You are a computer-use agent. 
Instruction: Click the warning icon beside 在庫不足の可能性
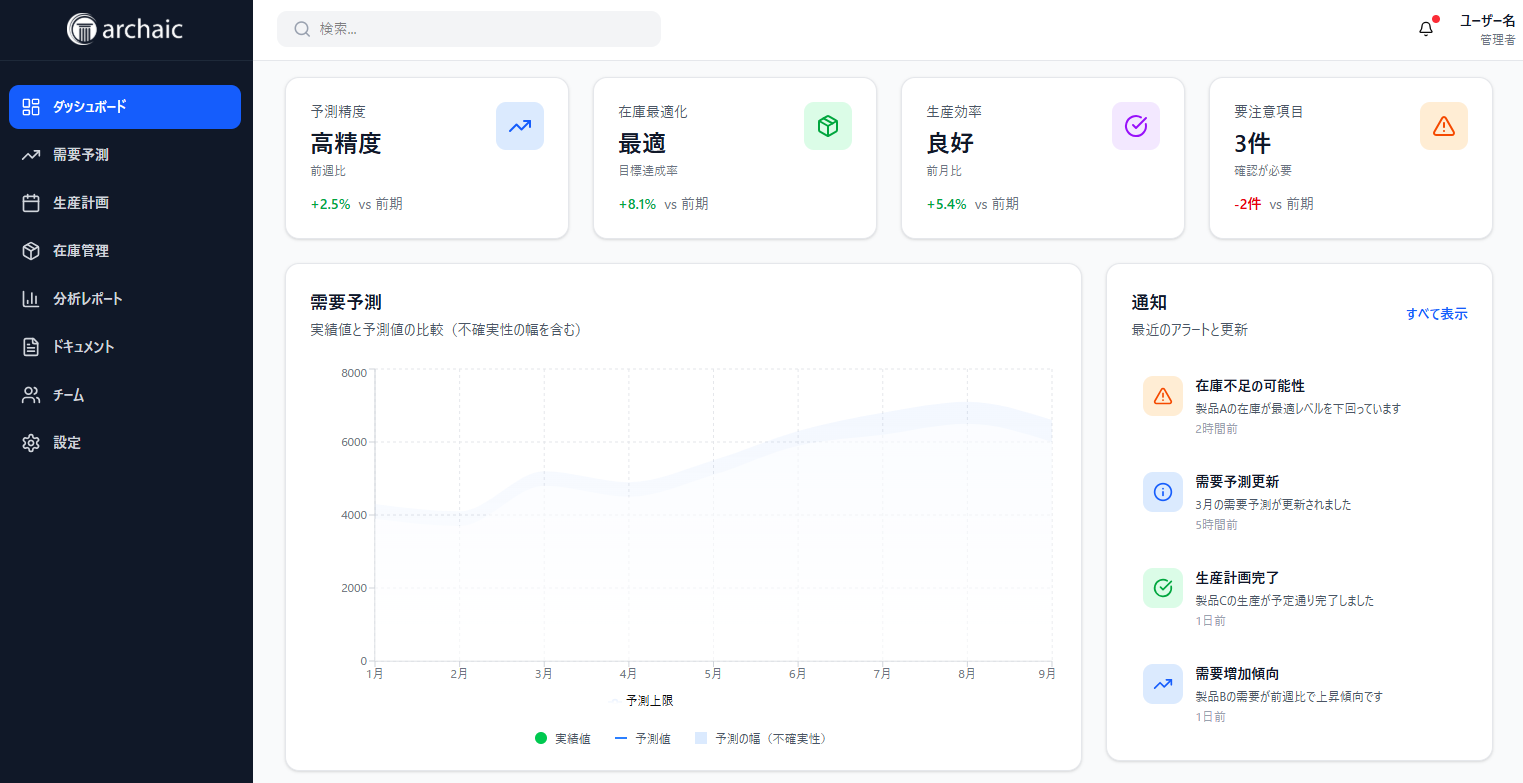point(1162,396)
